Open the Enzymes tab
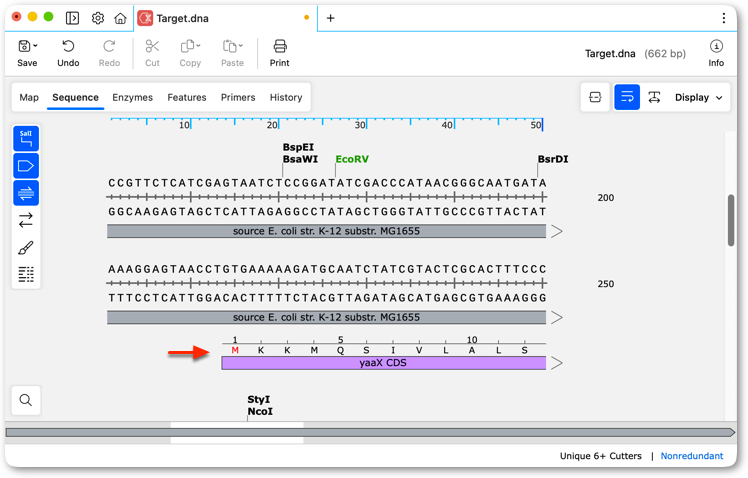The height and width of the screenshot is (478, 748). (133, 97)
